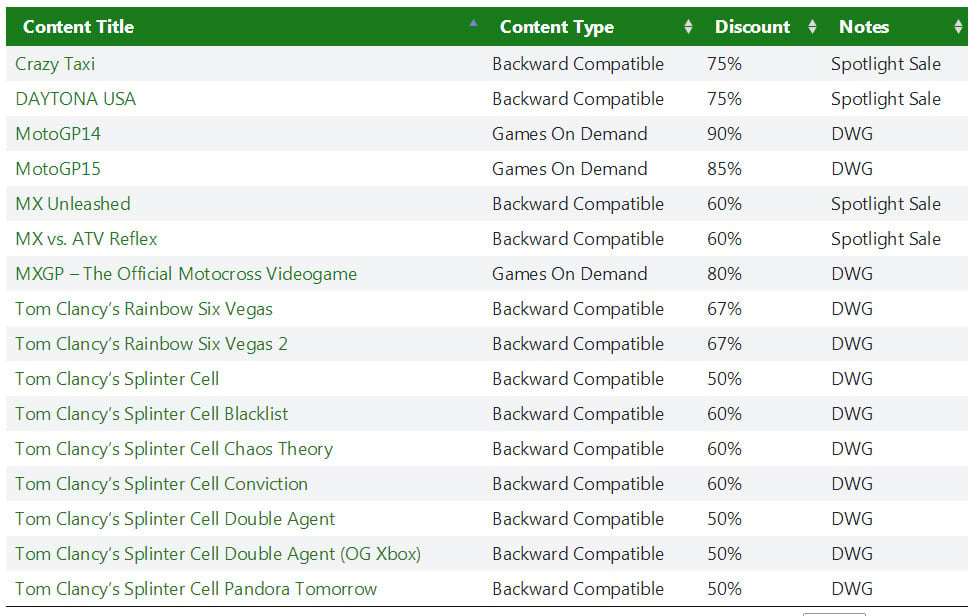This screenshot has width=980, height=616.
Task: Select the MotoGP14 title link
Action: tap(58, 134)
